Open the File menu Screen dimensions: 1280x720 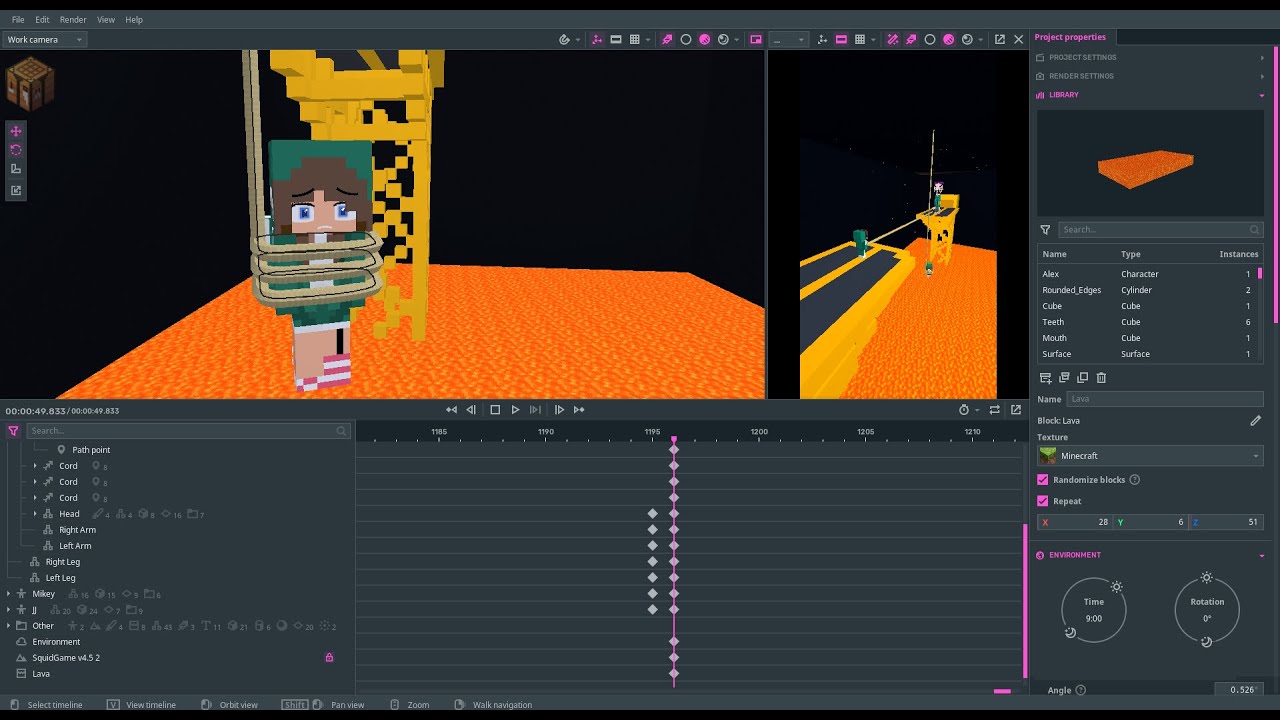18,20
